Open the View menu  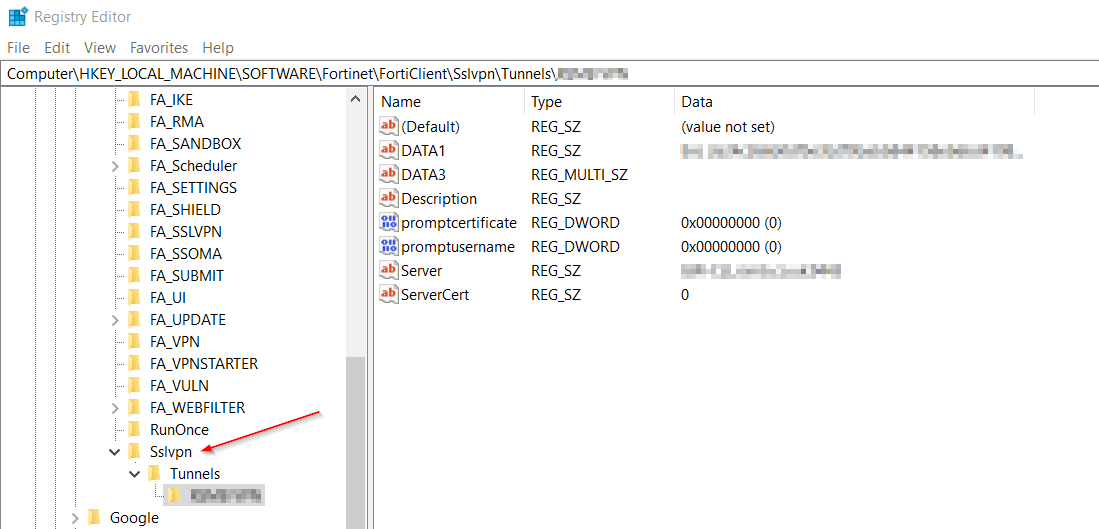point(100,48)
